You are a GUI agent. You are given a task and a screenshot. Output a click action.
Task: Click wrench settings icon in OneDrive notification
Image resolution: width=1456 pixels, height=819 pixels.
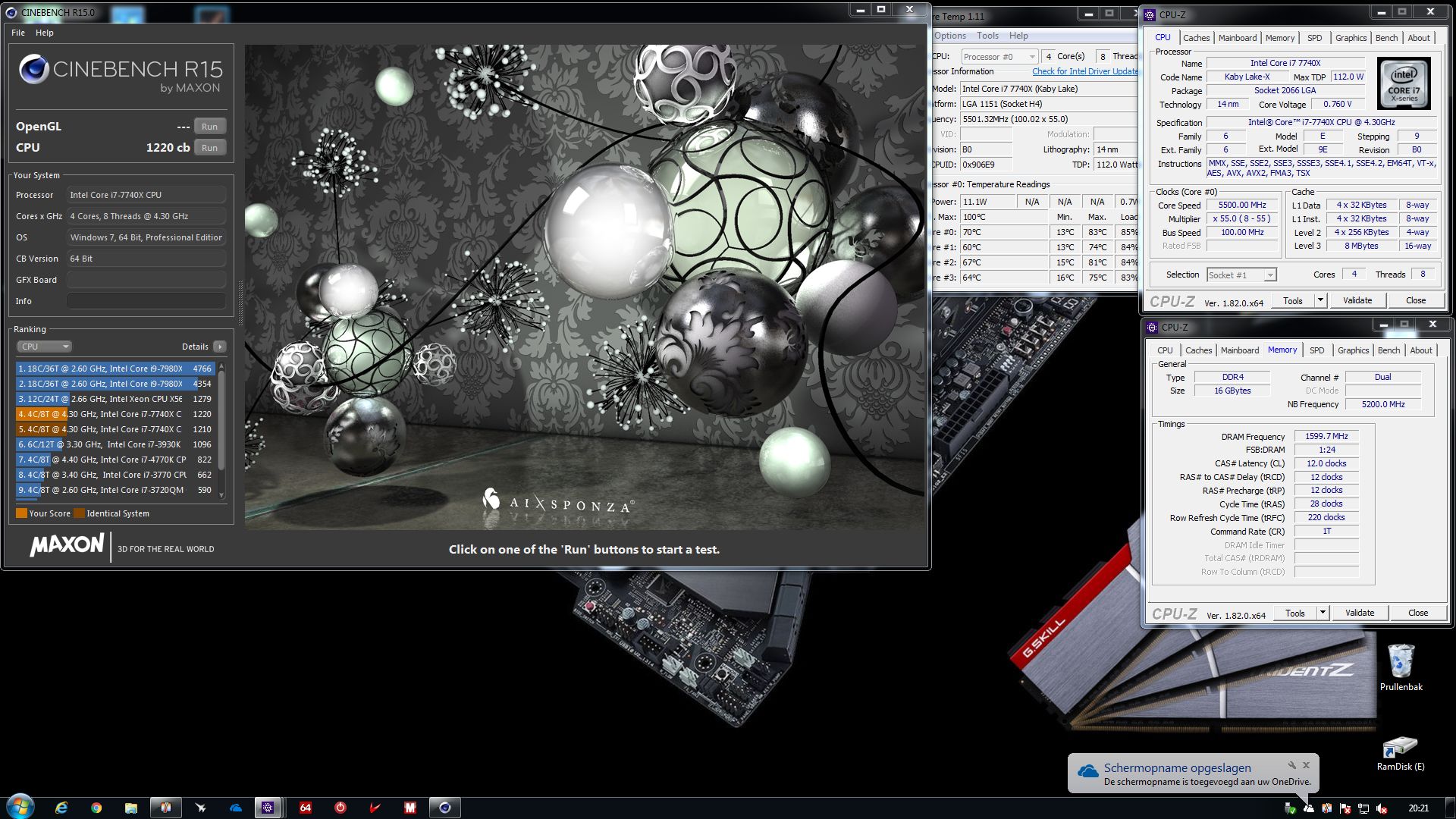1291,765
